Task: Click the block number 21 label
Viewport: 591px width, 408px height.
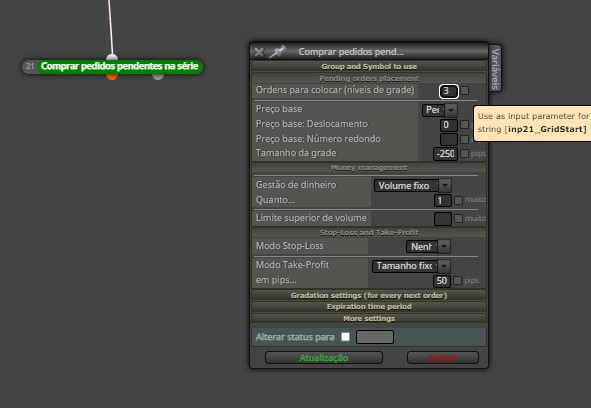Action: pos(30,66)
